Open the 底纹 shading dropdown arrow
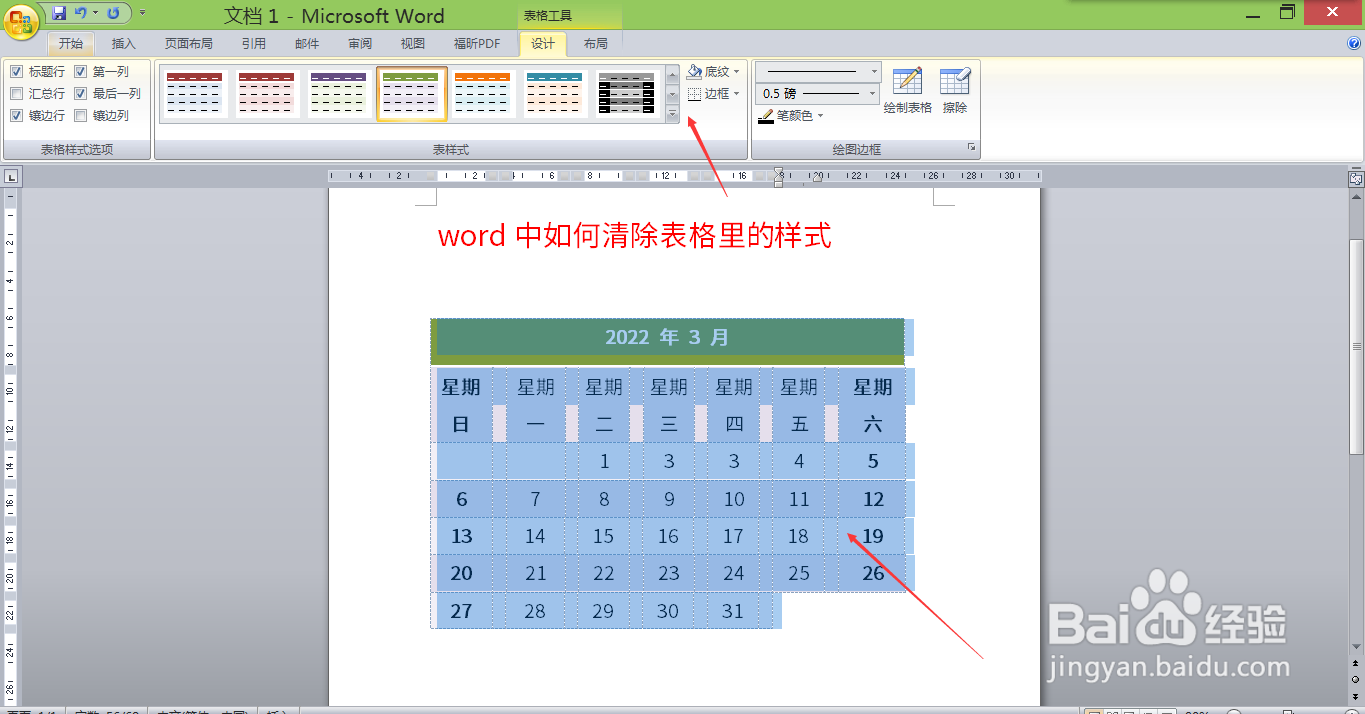The image size is (1365, 714). (x=737, y=72)
